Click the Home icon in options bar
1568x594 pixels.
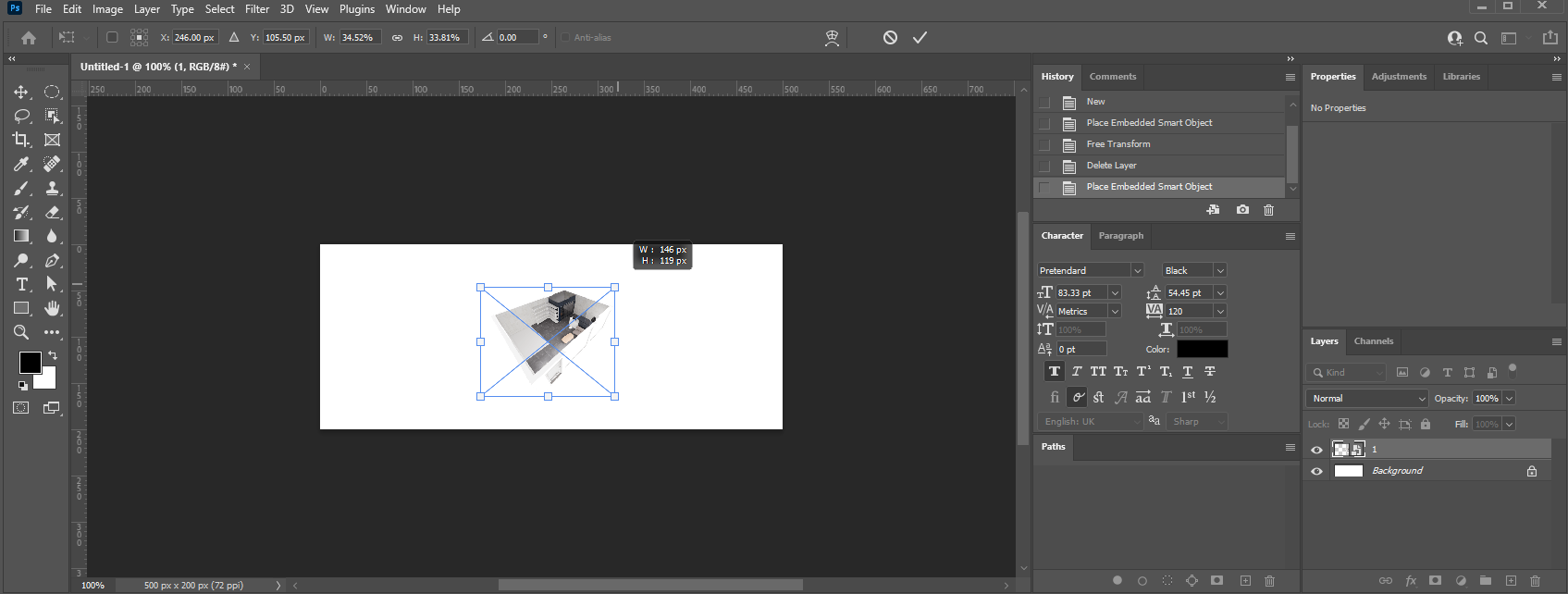click(x=29, y=38)
